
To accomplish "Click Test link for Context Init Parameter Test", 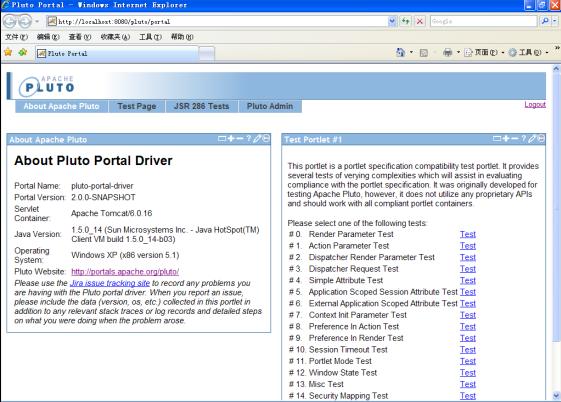I will tap(468, 315).
